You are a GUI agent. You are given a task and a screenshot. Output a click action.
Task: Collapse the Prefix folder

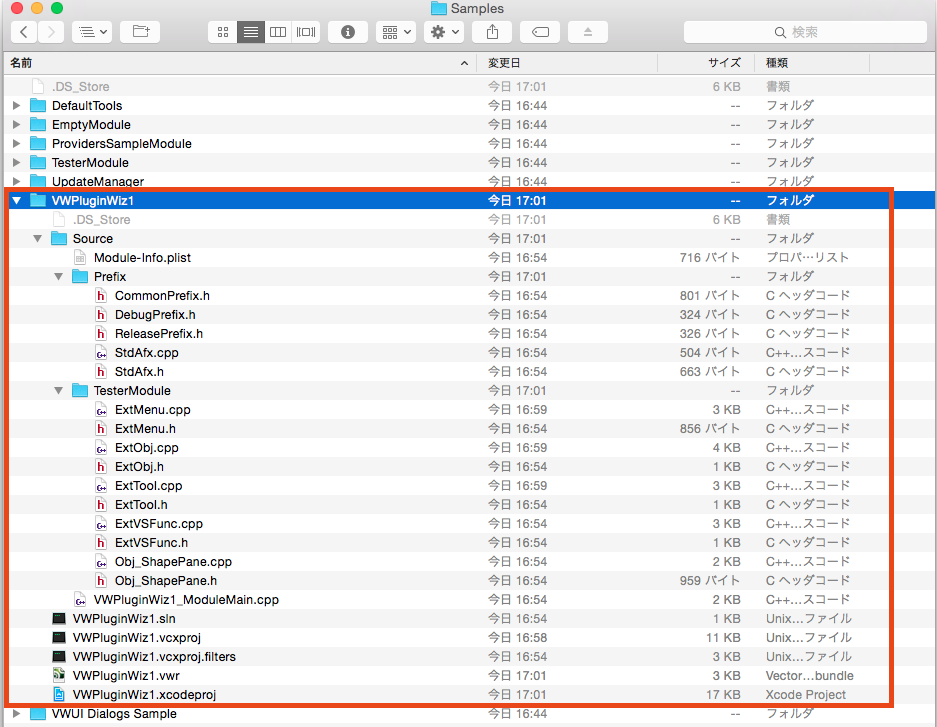click(59, 277)
